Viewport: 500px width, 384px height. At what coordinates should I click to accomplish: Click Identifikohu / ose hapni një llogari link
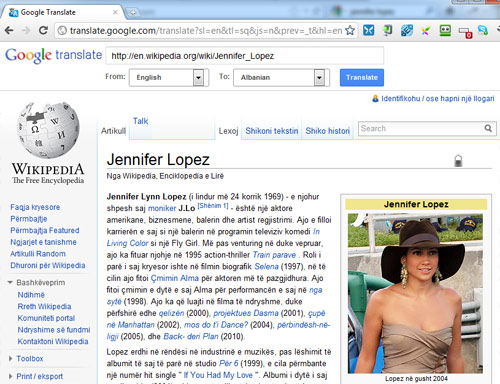coord(438,99)
